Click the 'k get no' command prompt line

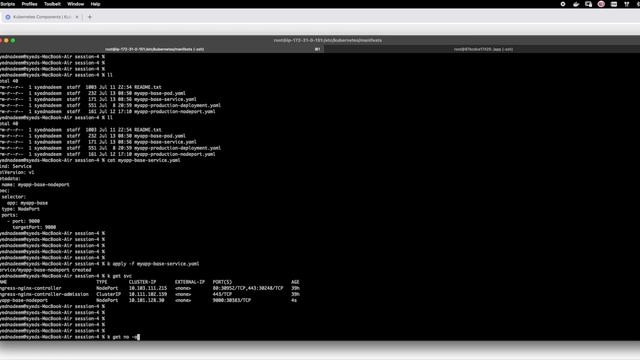pyautogui.click(x=70, y=337)
